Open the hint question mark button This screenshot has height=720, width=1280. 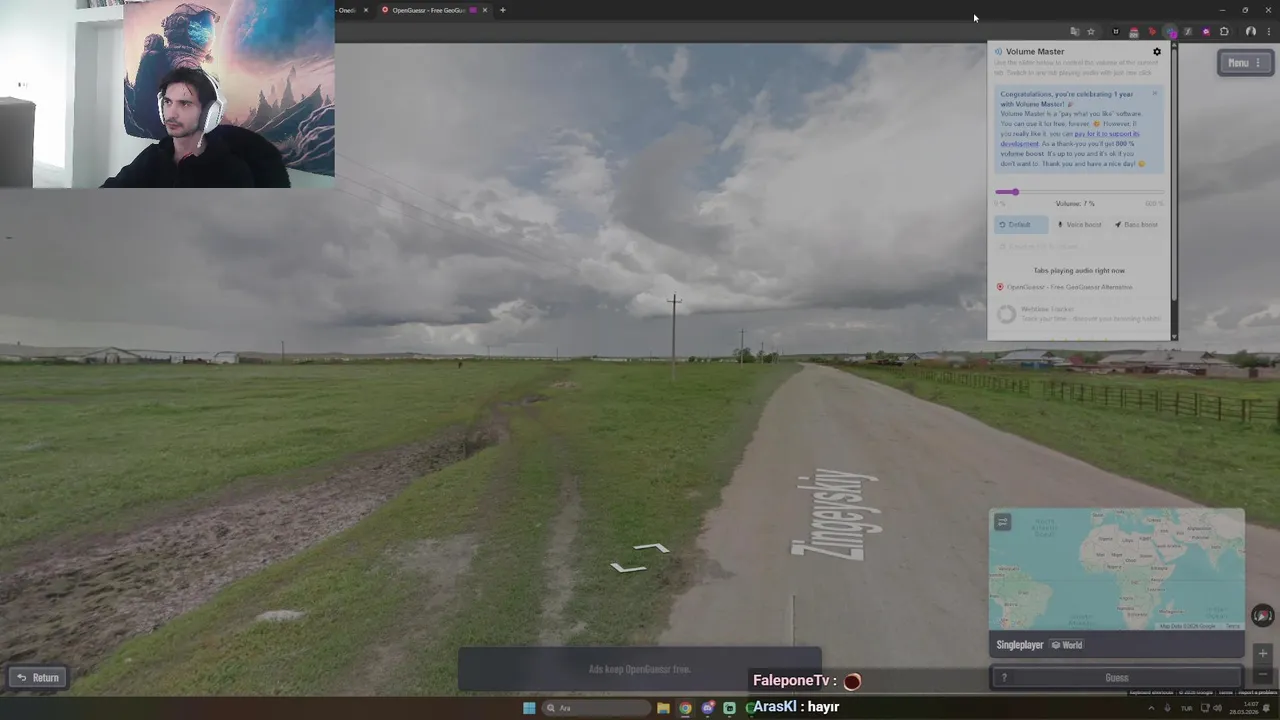pyautogui.click(x=1004, y=678)
